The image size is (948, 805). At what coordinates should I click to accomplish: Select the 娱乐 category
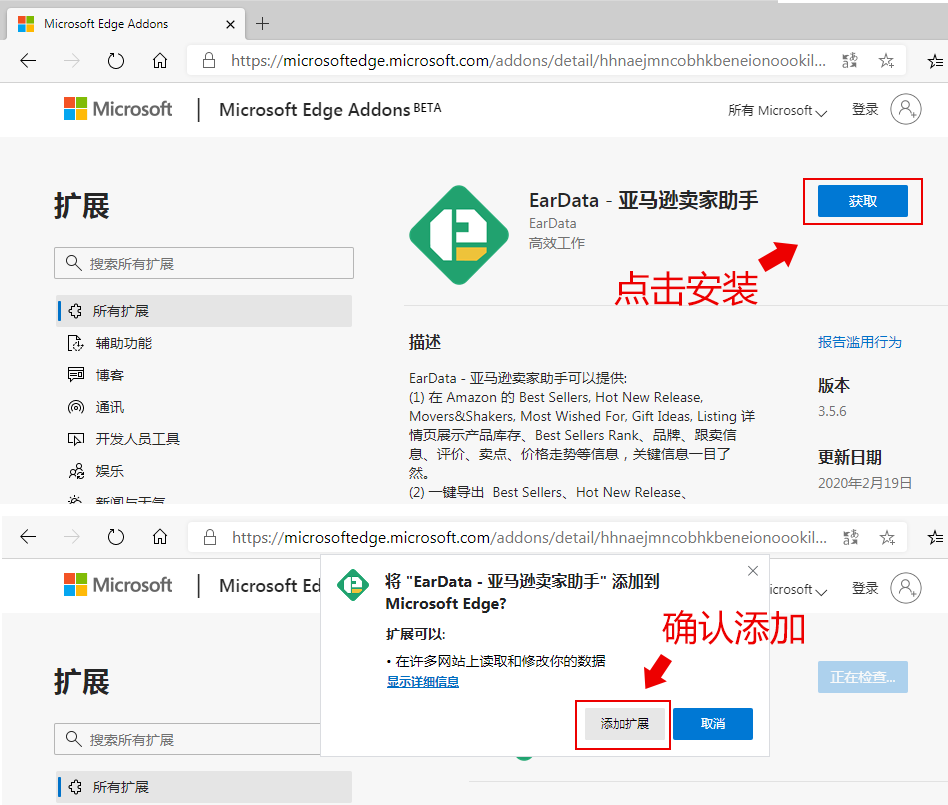(109, 471)
